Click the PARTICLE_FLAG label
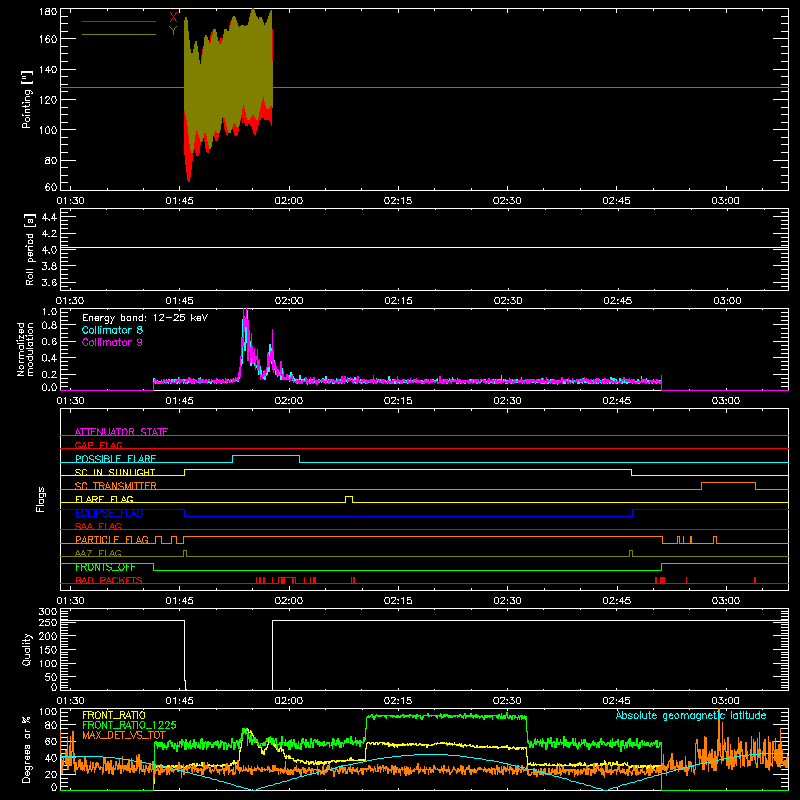The image size is (800, 800). point(112,539)
